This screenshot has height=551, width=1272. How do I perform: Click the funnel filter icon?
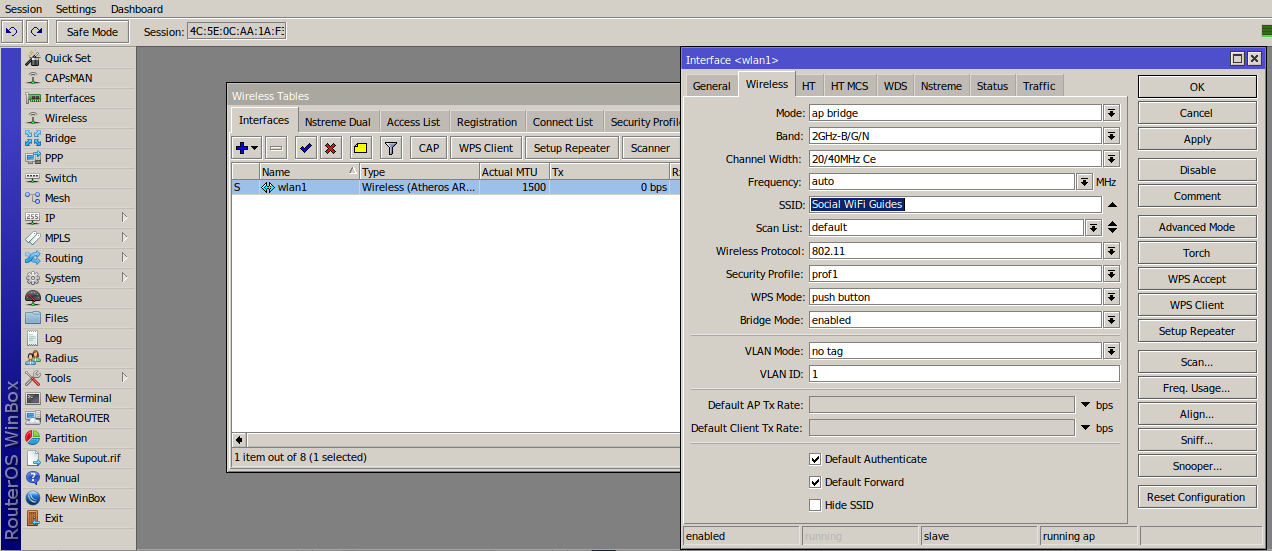pyautogui.click(x=391, y=148)
